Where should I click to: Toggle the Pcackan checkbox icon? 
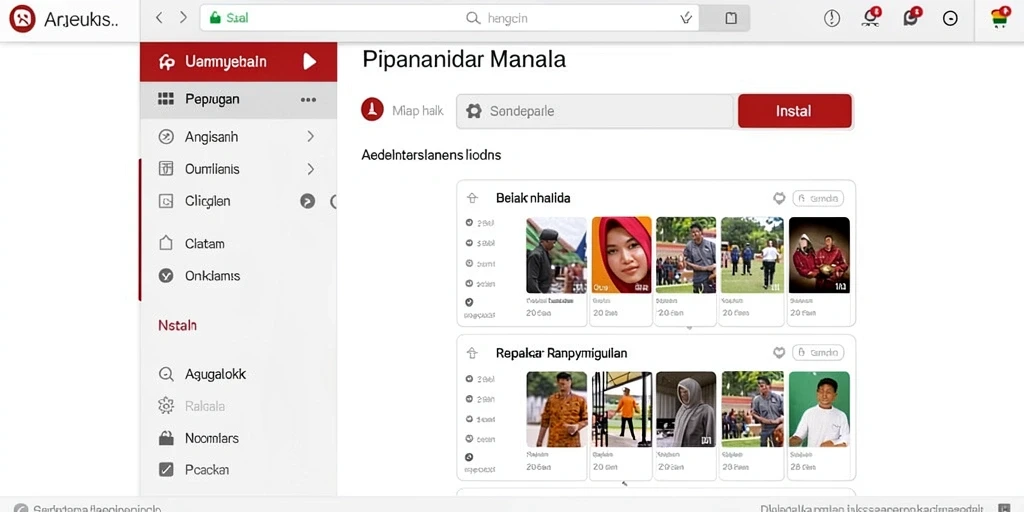pos(166,470)
